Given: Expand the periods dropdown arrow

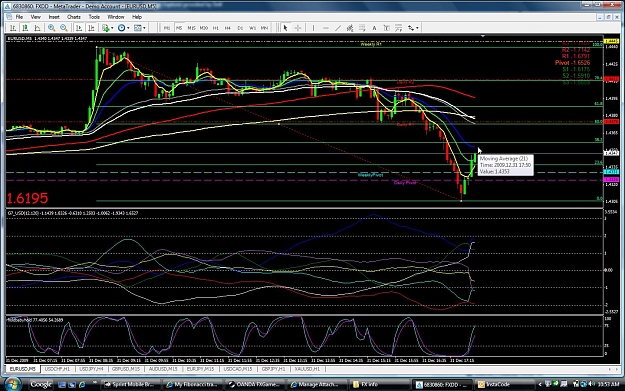Looking at the screenshot, I should coord(128,28).
